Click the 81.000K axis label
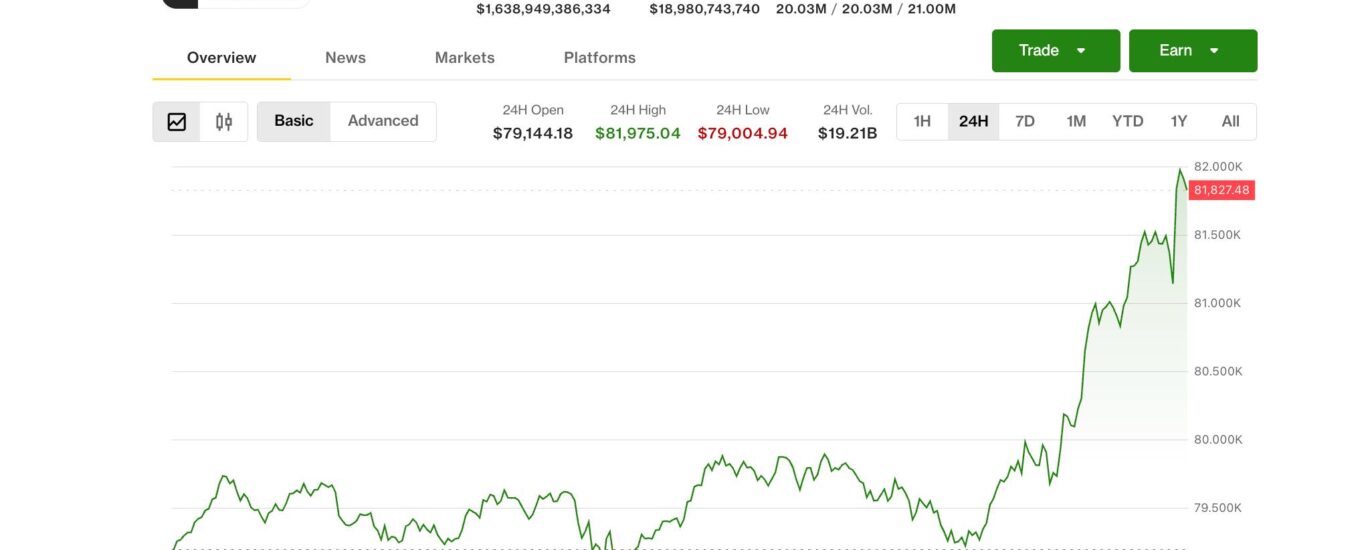 pos(1218,303)
